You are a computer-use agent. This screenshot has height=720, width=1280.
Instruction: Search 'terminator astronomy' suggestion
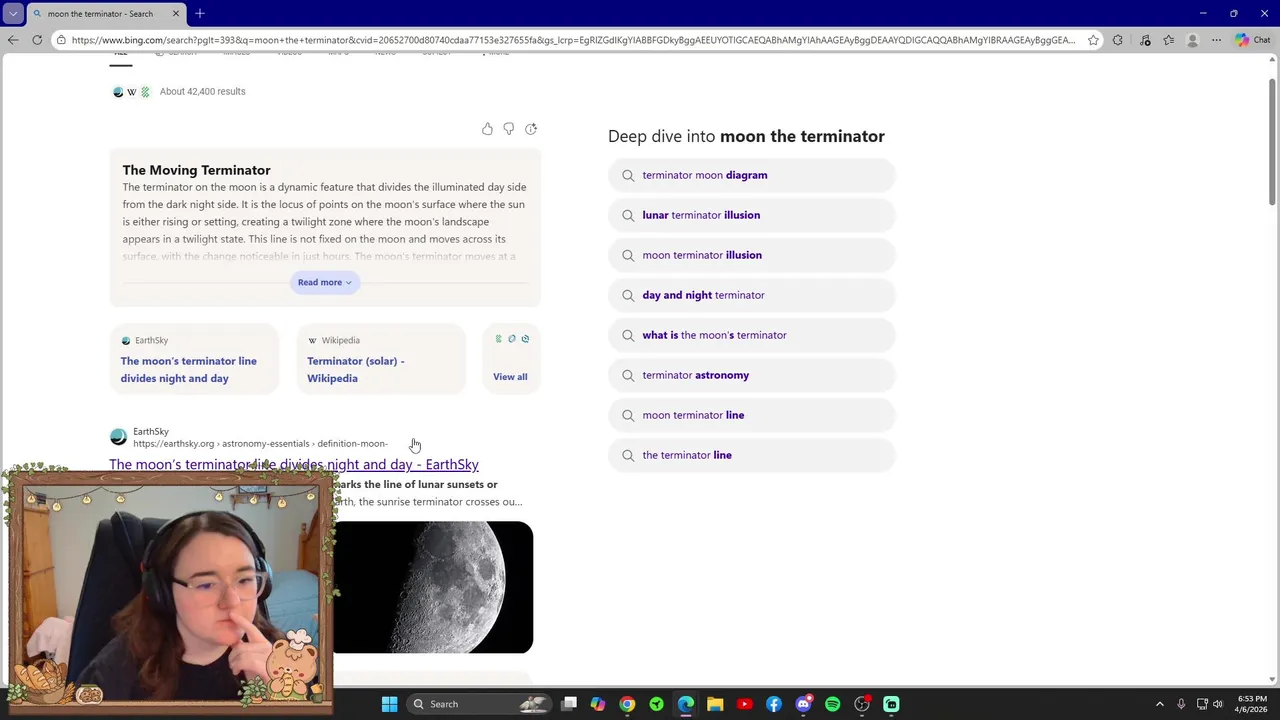coord(751,375)
